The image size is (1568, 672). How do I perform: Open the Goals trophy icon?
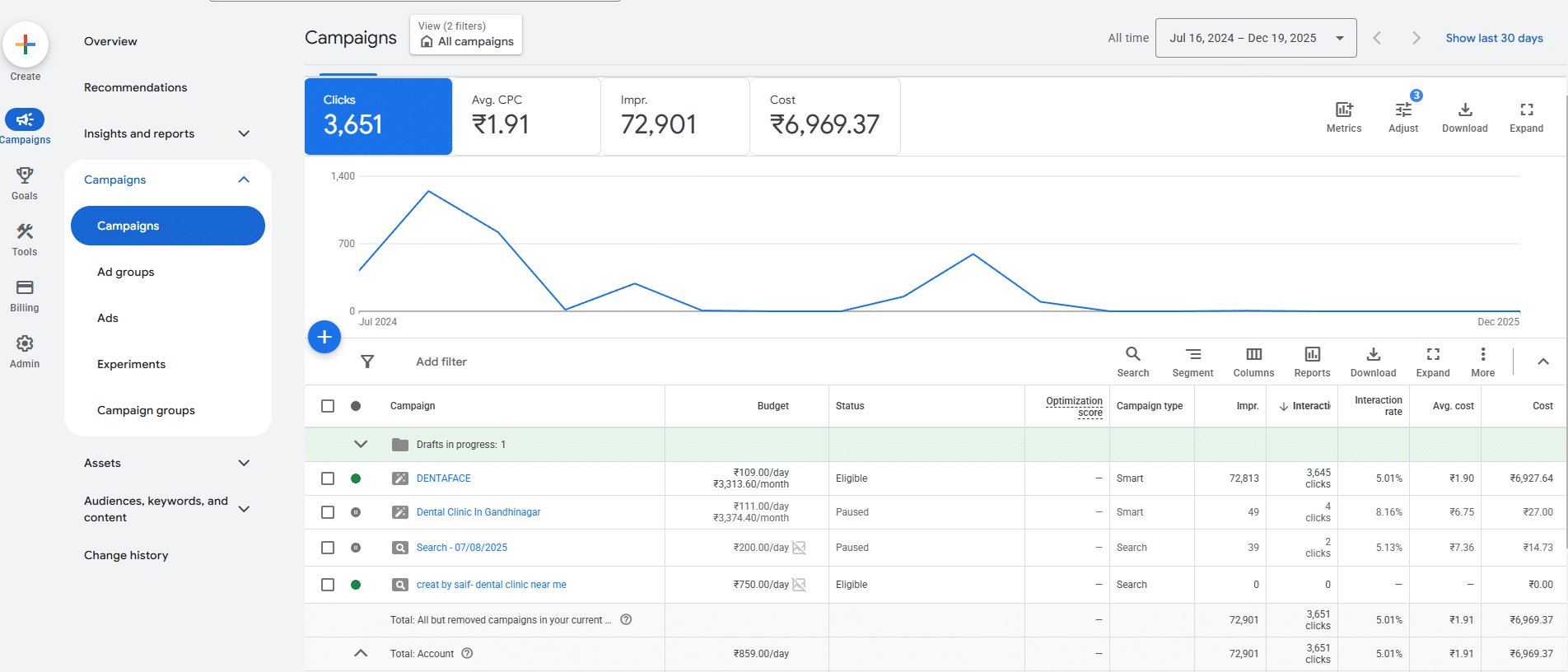coord(25,175)
